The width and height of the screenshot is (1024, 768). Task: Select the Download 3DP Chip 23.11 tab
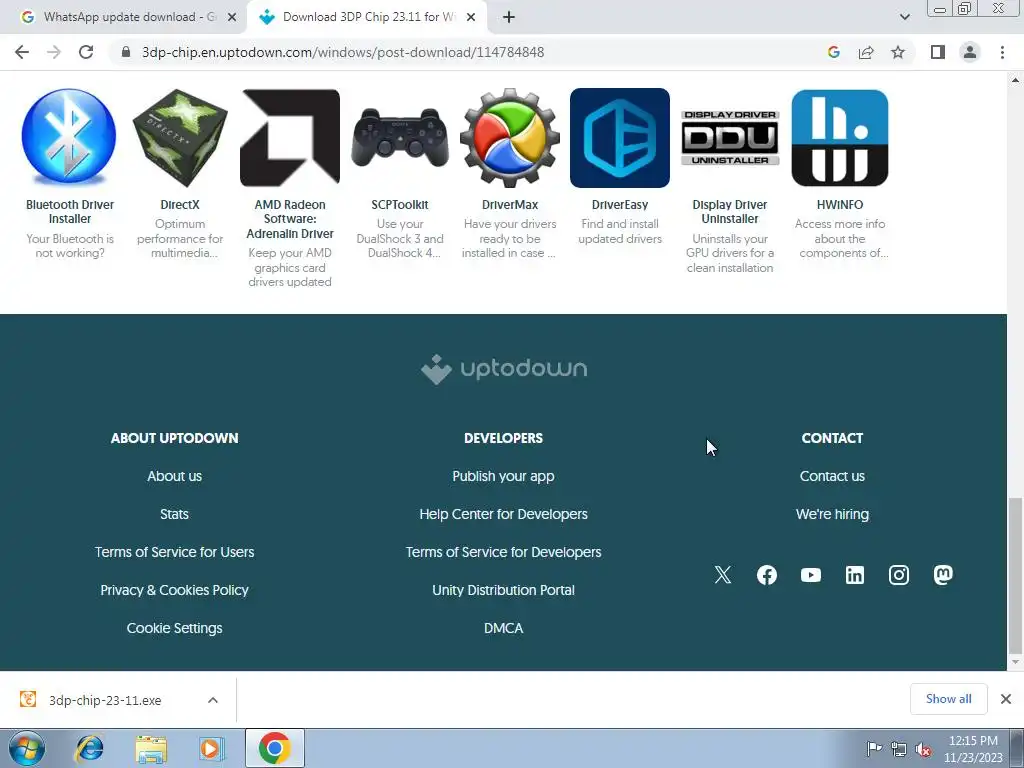pyautogui.click(x=368, y=17)
